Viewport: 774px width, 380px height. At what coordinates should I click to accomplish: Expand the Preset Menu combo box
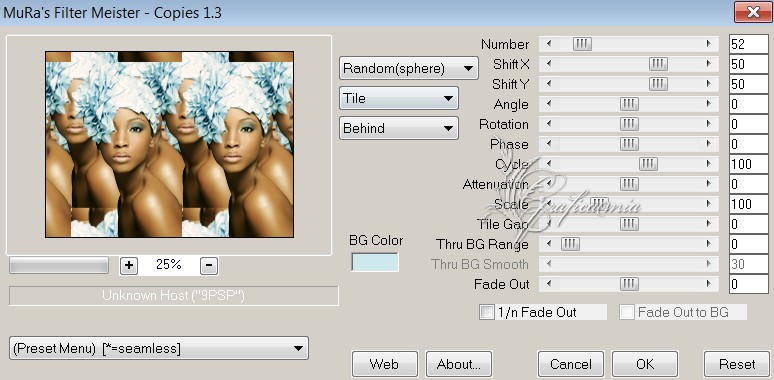[158, 348]
